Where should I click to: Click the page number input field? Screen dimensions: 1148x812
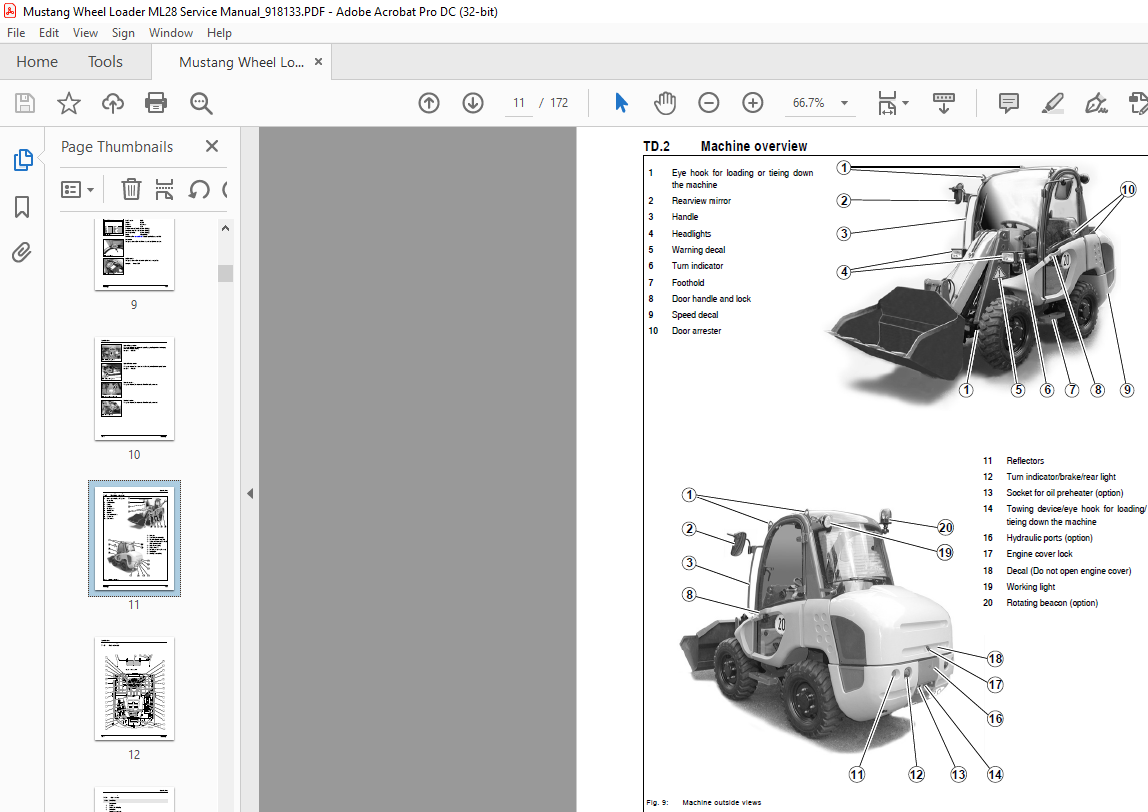coord(519,103)
